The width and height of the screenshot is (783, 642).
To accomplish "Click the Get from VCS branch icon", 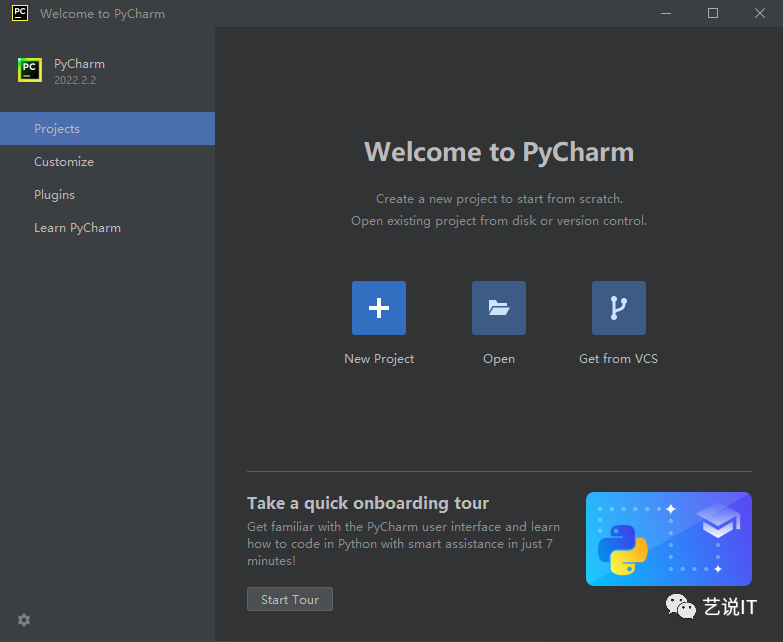I will pyautogui.click(x=619, y=308).
